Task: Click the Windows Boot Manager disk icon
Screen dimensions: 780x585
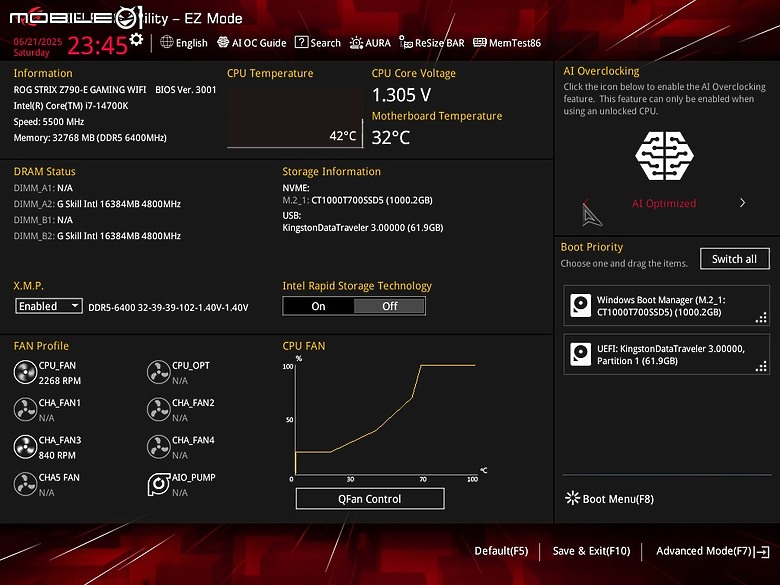Action: tap(581, 305)
